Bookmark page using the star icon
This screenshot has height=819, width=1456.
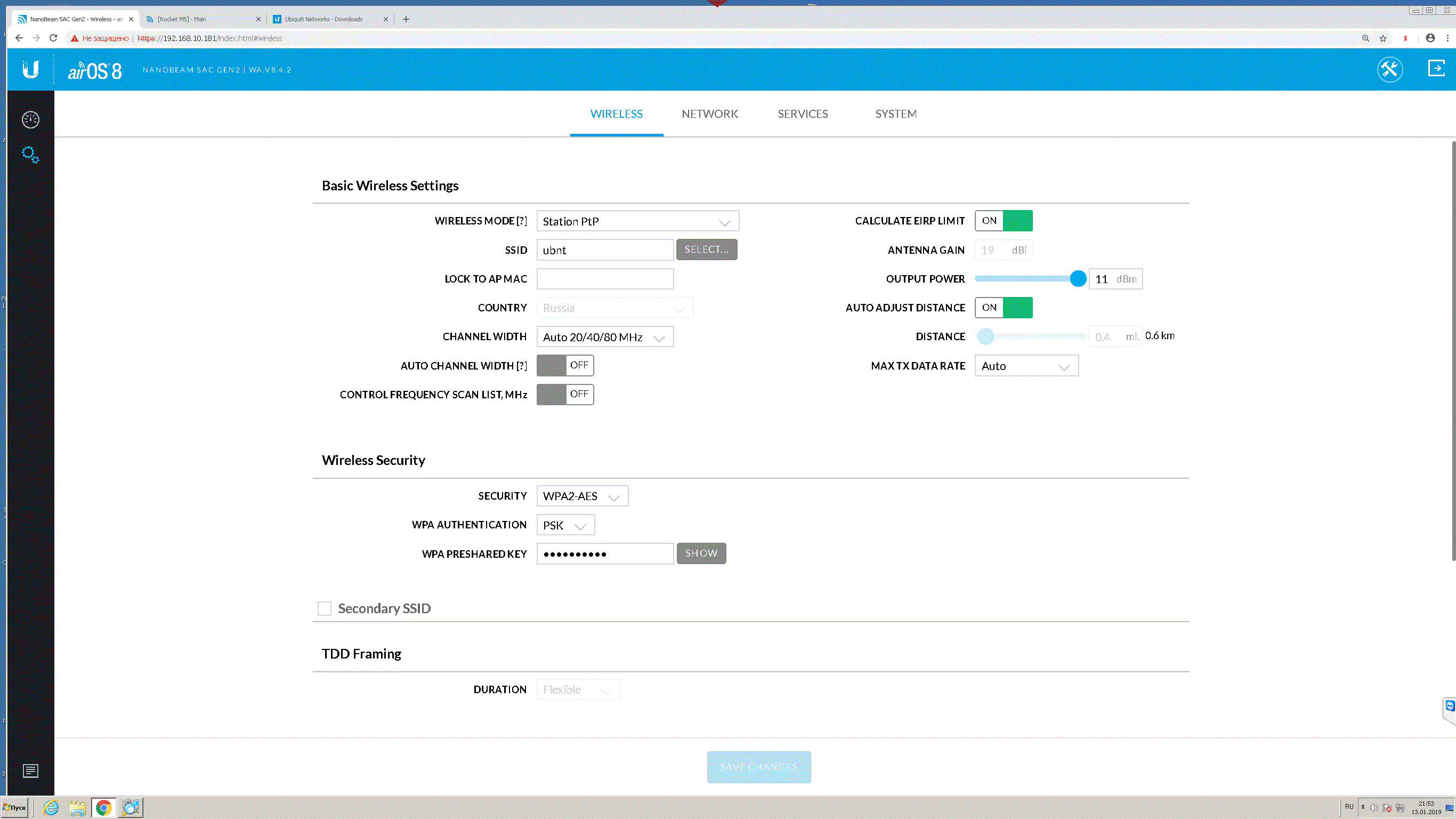coord(1382,38)
